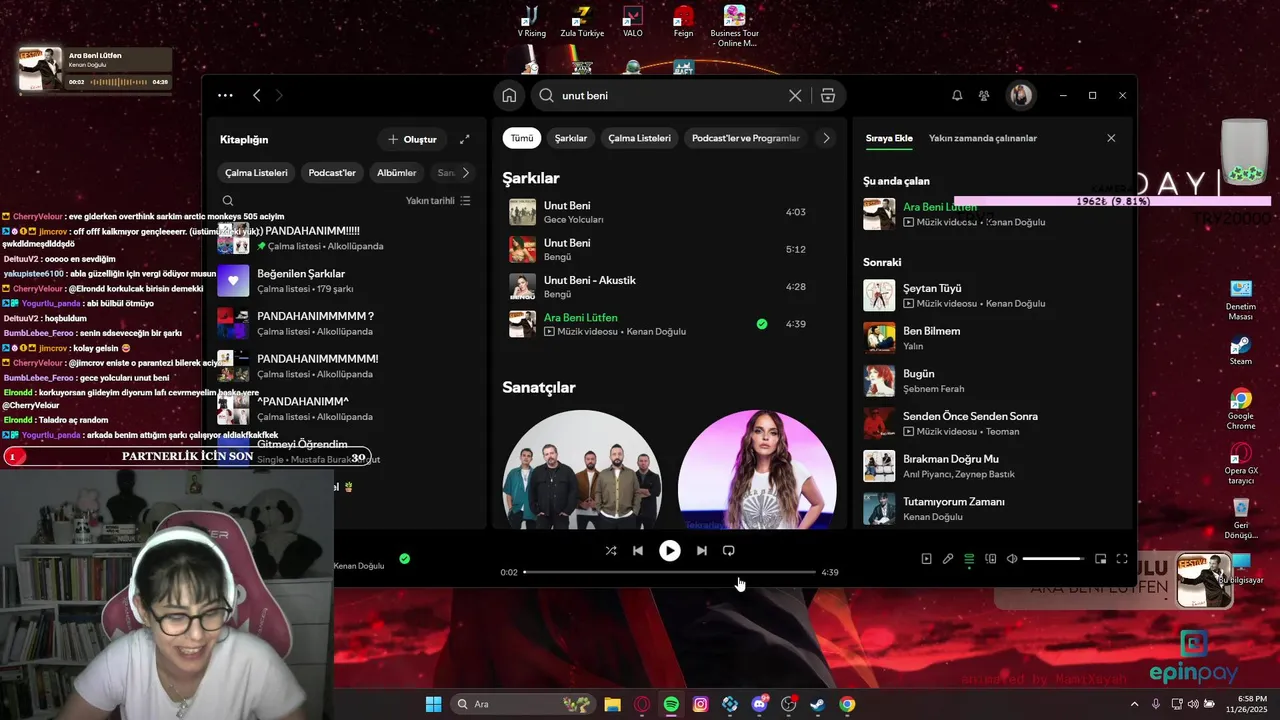Screen dimensions: 1280x720
Task: Open Instagram from the taskbar
Action: 701,704
